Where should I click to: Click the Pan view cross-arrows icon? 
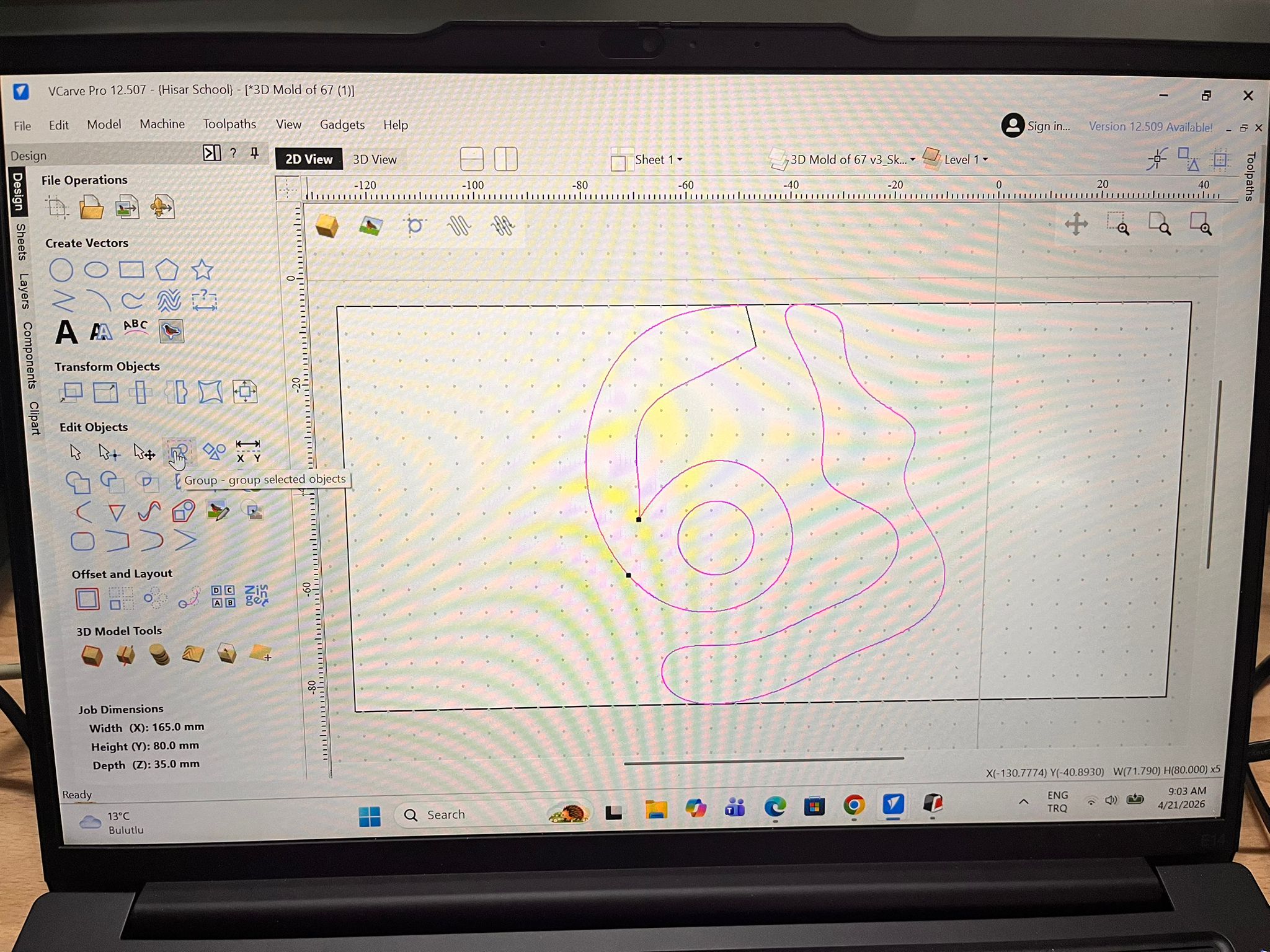coord(1077,224)
